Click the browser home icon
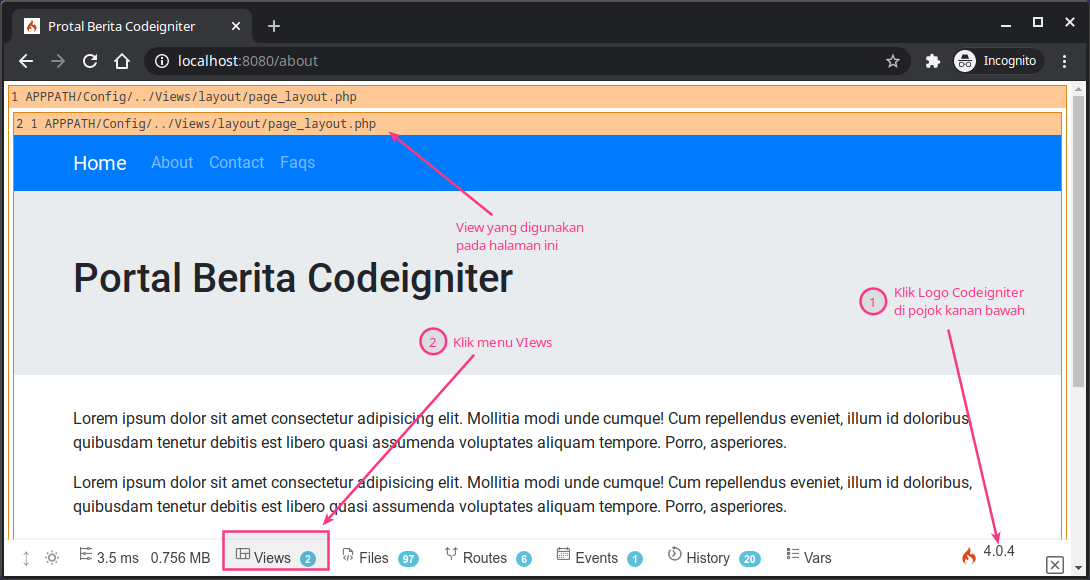 tap(122, 61)
